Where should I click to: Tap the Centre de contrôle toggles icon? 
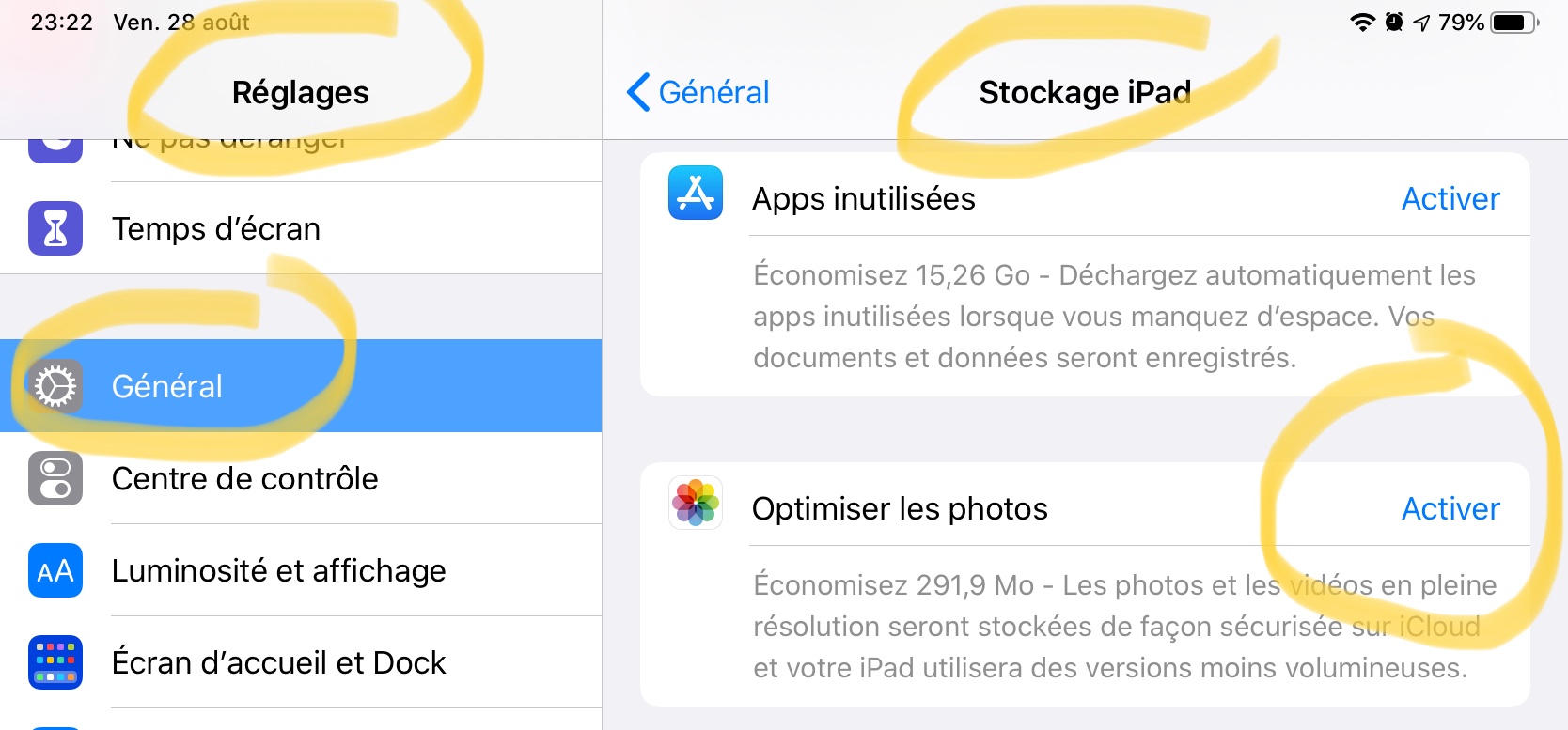coord(55,478)
